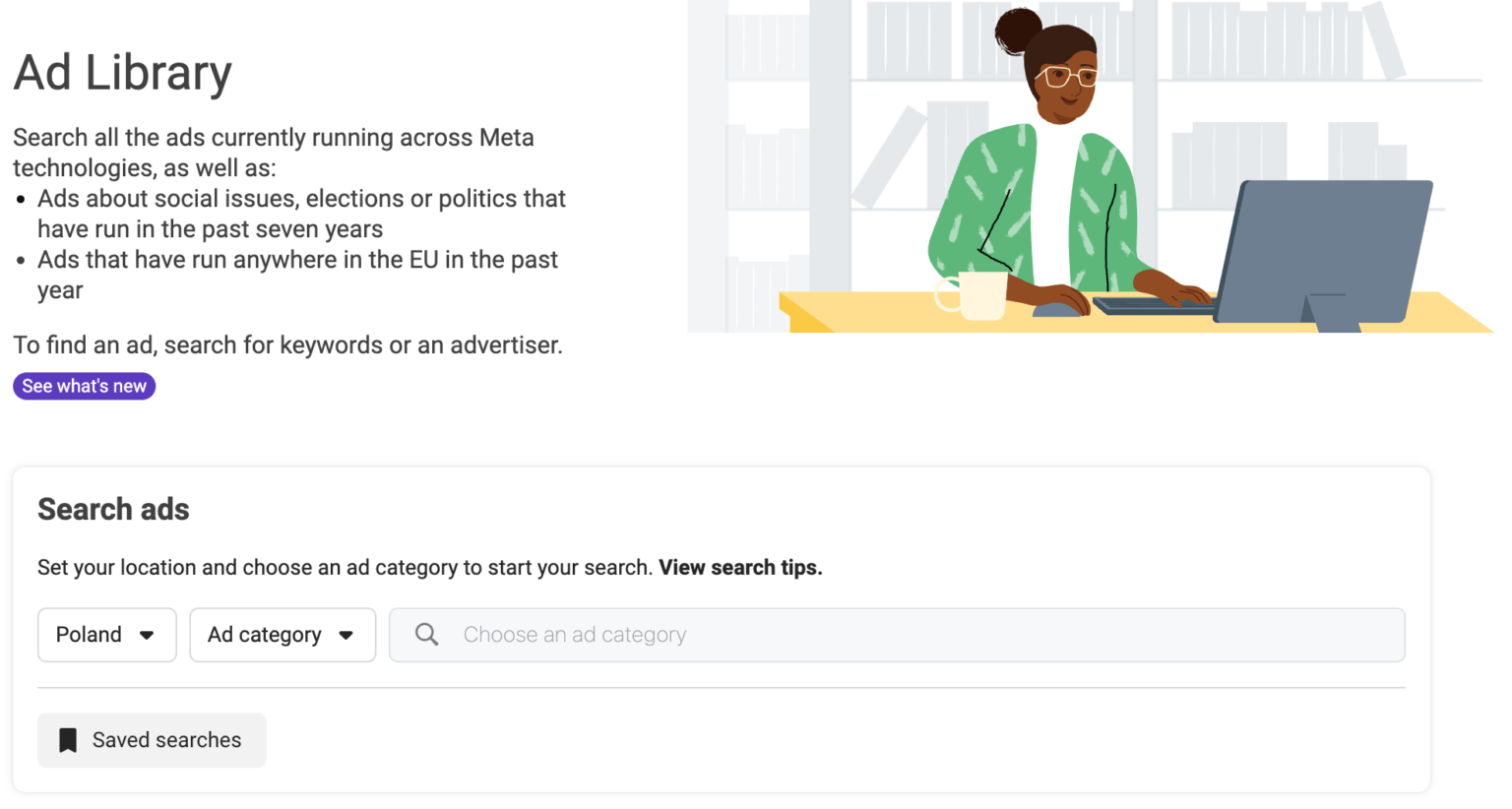The height and width of the screenshot is (809, 1512).
Task: Click the Search ads section heading
Action: (113, 510)
